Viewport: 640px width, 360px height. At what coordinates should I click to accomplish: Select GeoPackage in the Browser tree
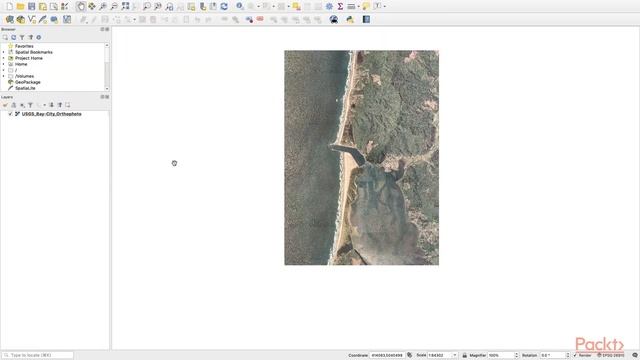point(27,82)
